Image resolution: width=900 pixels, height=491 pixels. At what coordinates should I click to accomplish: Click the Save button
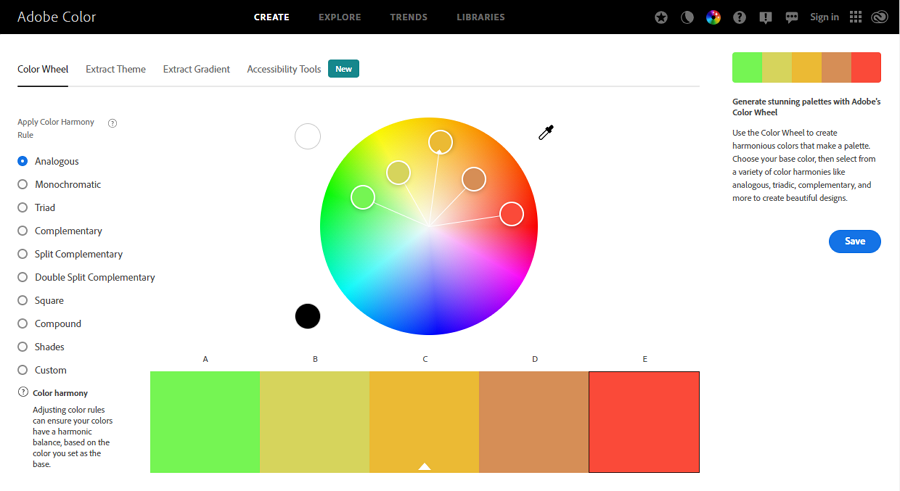coord(855,241)
